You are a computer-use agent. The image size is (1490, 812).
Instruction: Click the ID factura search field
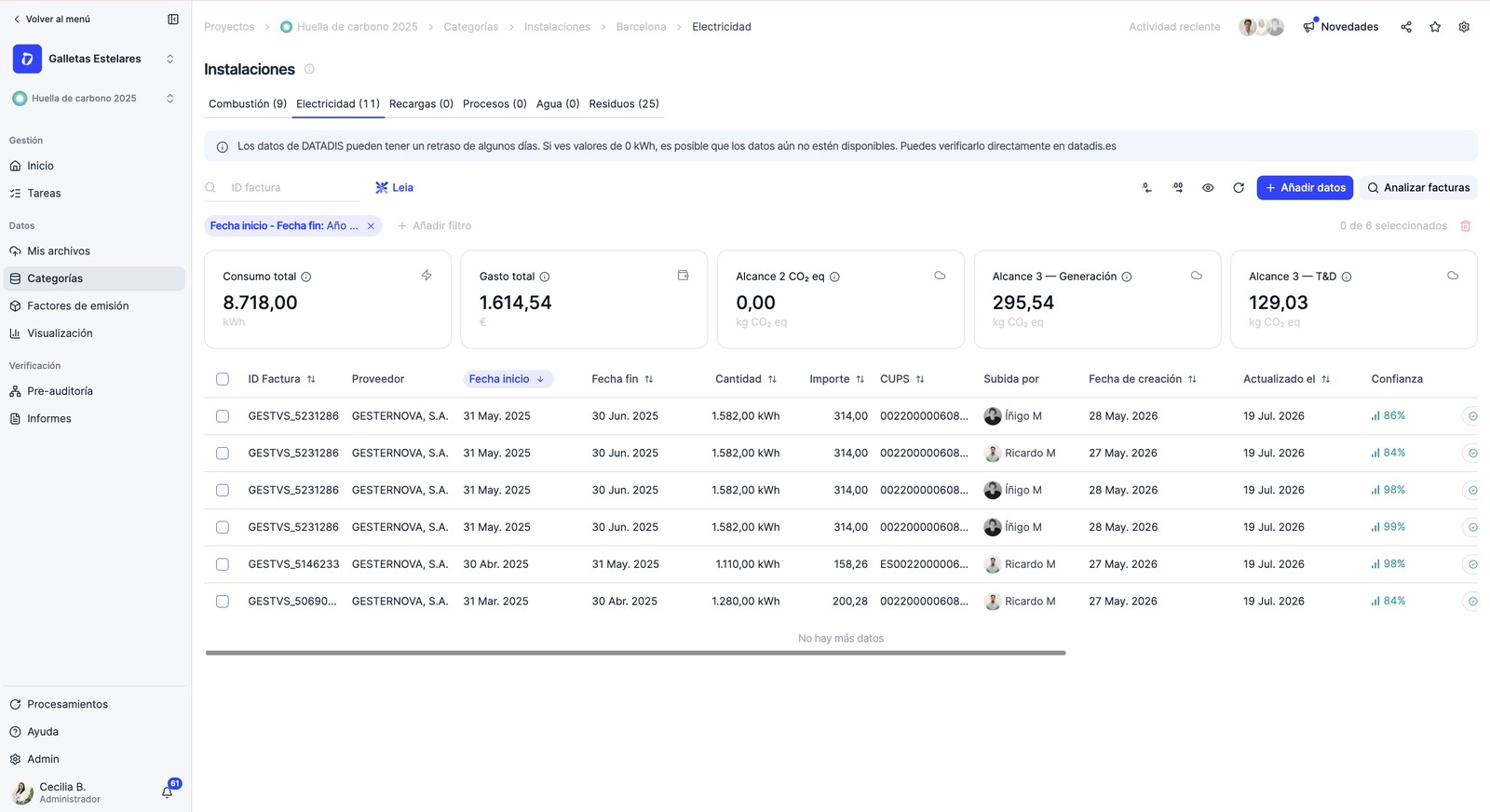point(293,188)
